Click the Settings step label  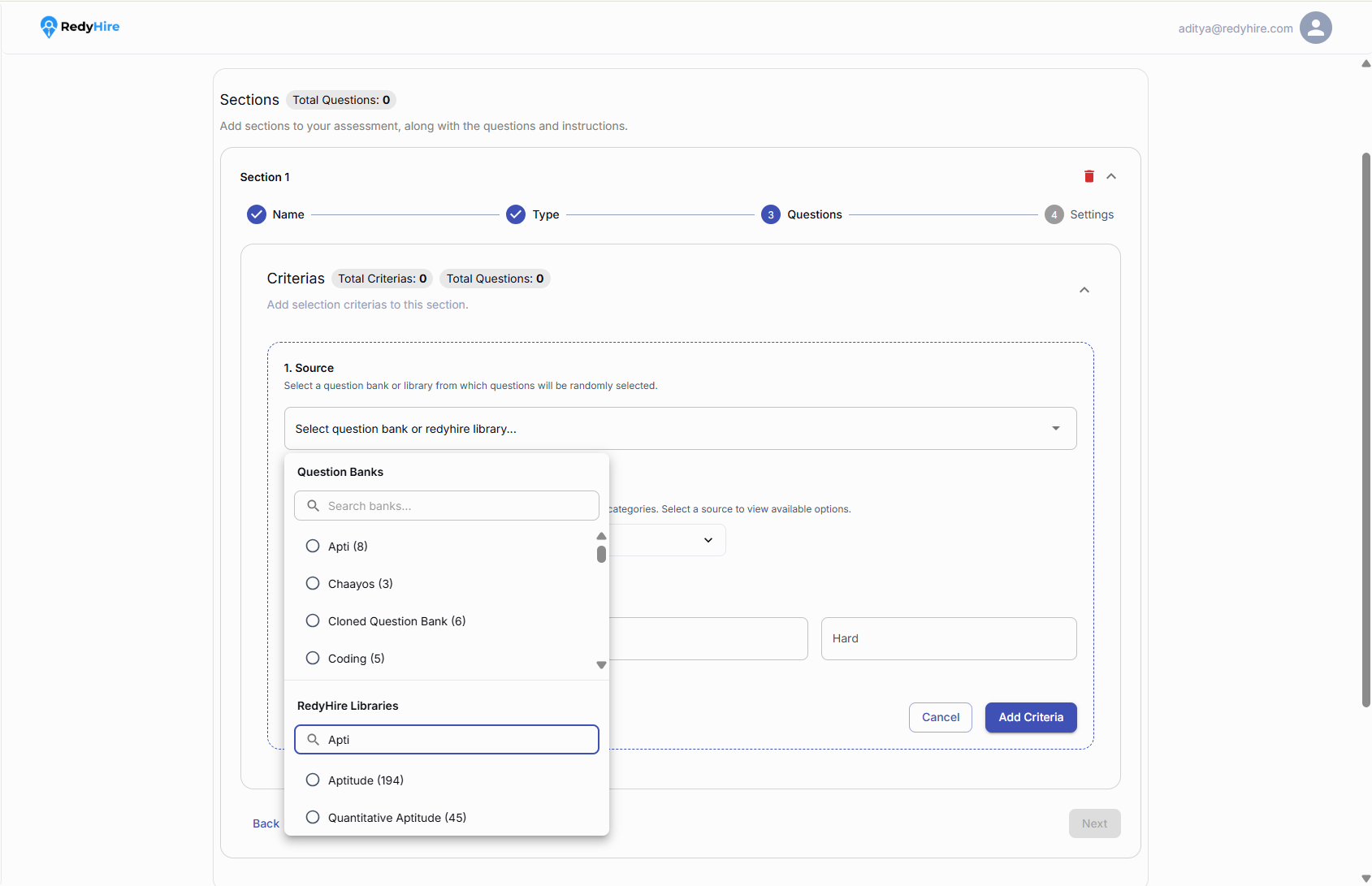(1092, 214)
